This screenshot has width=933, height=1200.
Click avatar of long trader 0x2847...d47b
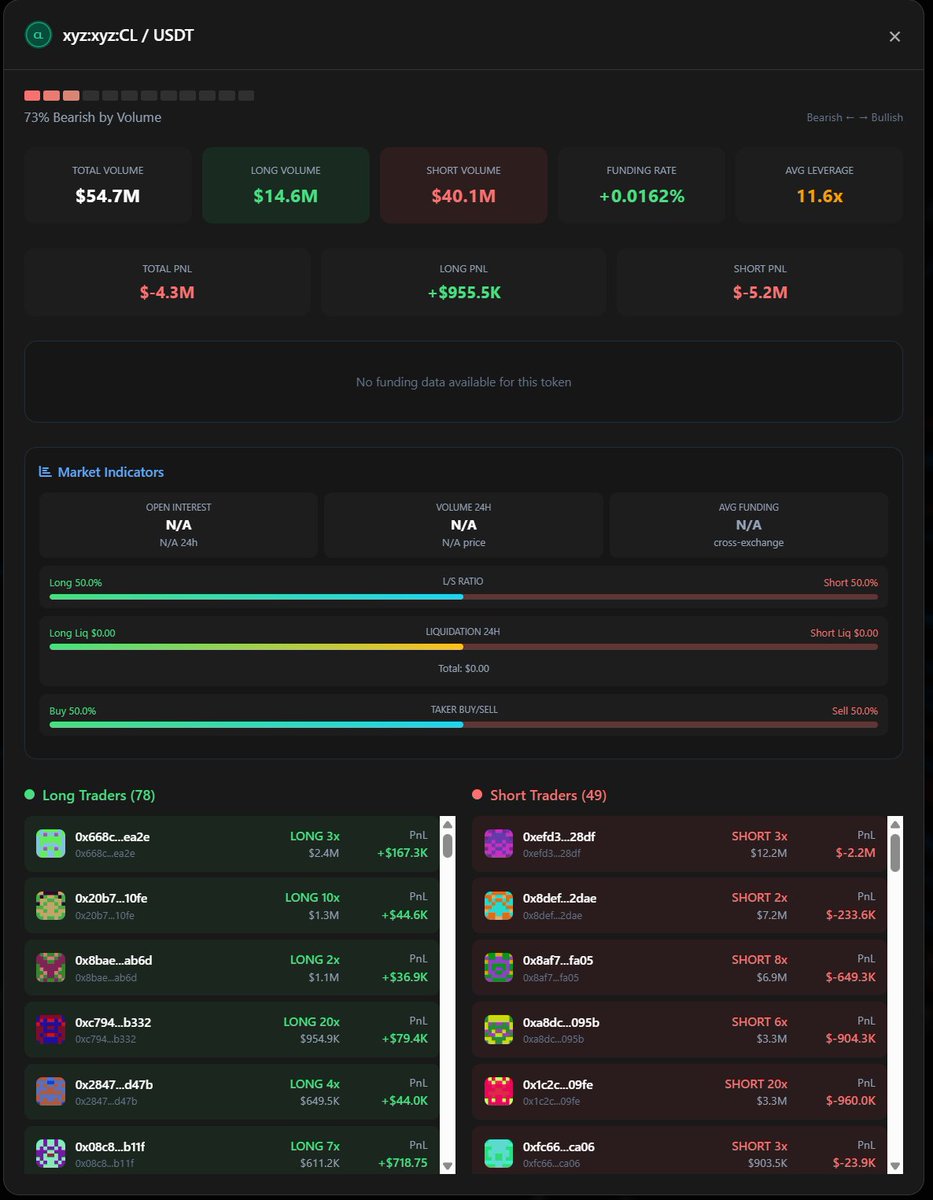(x=50, y=1092)
